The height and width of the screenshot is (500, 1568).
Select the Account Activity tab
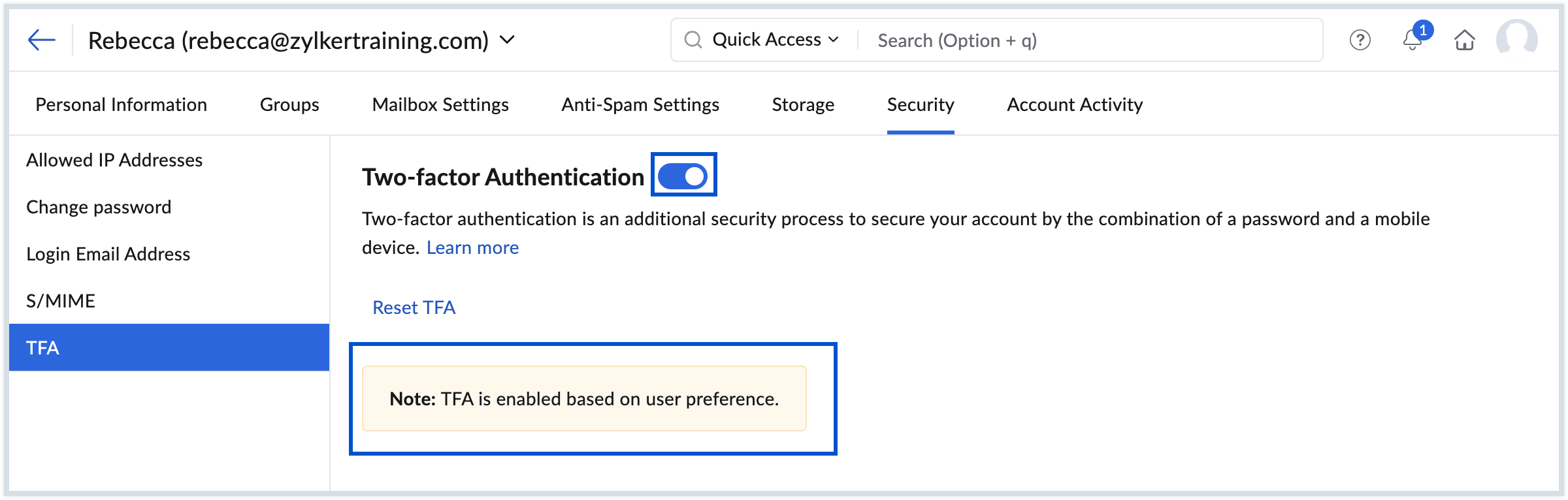1075,105
